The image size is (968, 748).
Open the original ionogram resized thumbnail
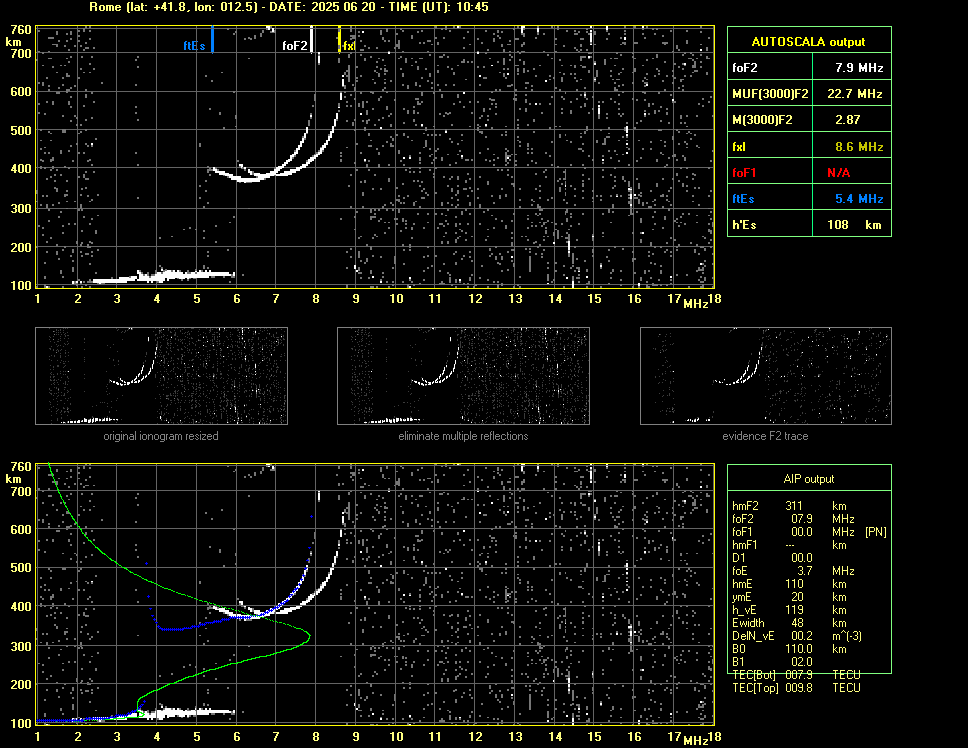pyautogui.click(x=161, y=376)
